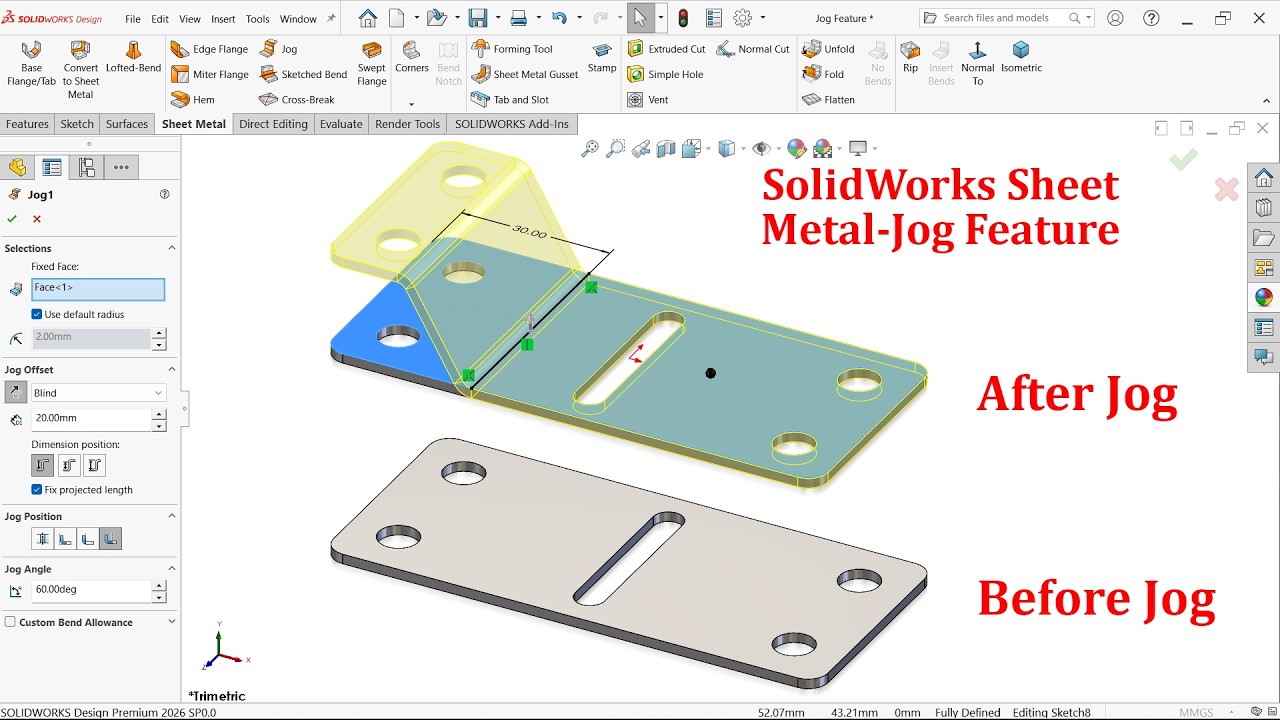Launch the Jog tool in ribbon
Viewport: 1280px width, 720px height.
coord(279,49)
